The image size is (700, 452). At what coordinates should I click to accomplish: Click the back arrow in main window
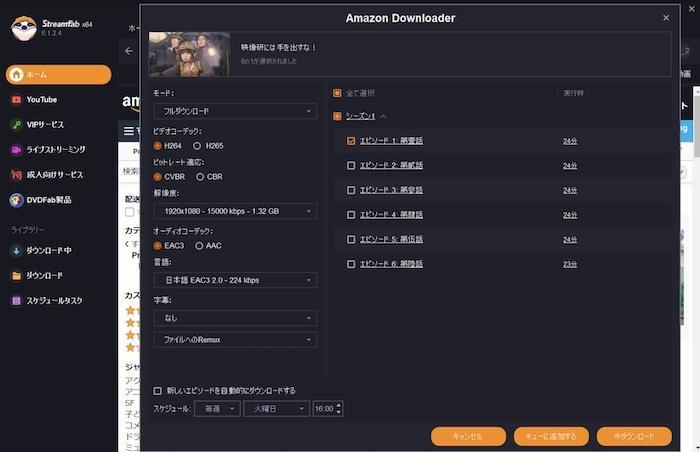129,51
